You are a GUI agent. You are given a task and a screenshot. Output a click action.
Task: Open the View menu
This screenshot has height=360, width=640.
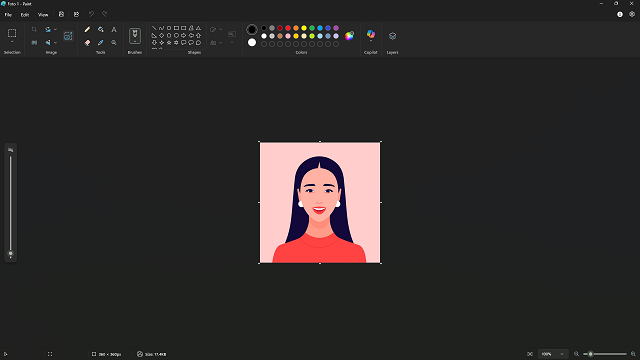click(x=43, y=15)
